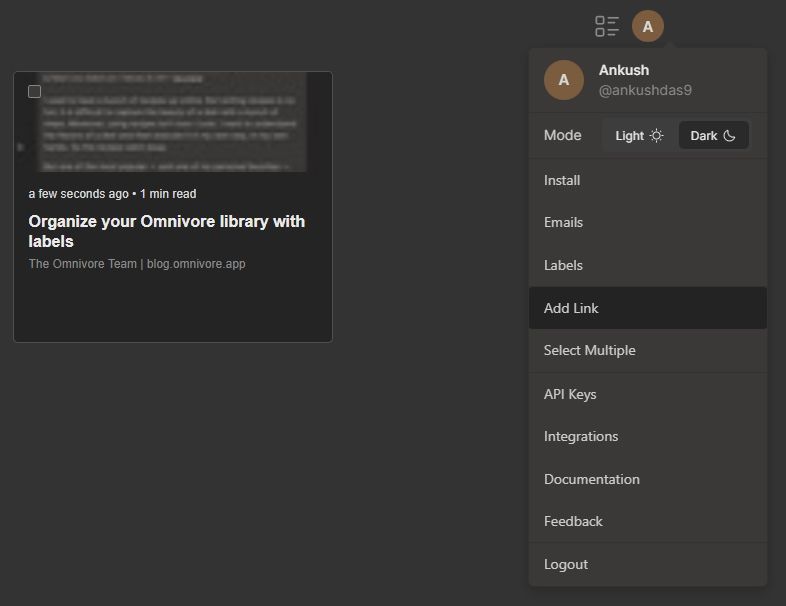Click Feedback in the menu
This screenshot has height=606, width=786.
(573, 522)
